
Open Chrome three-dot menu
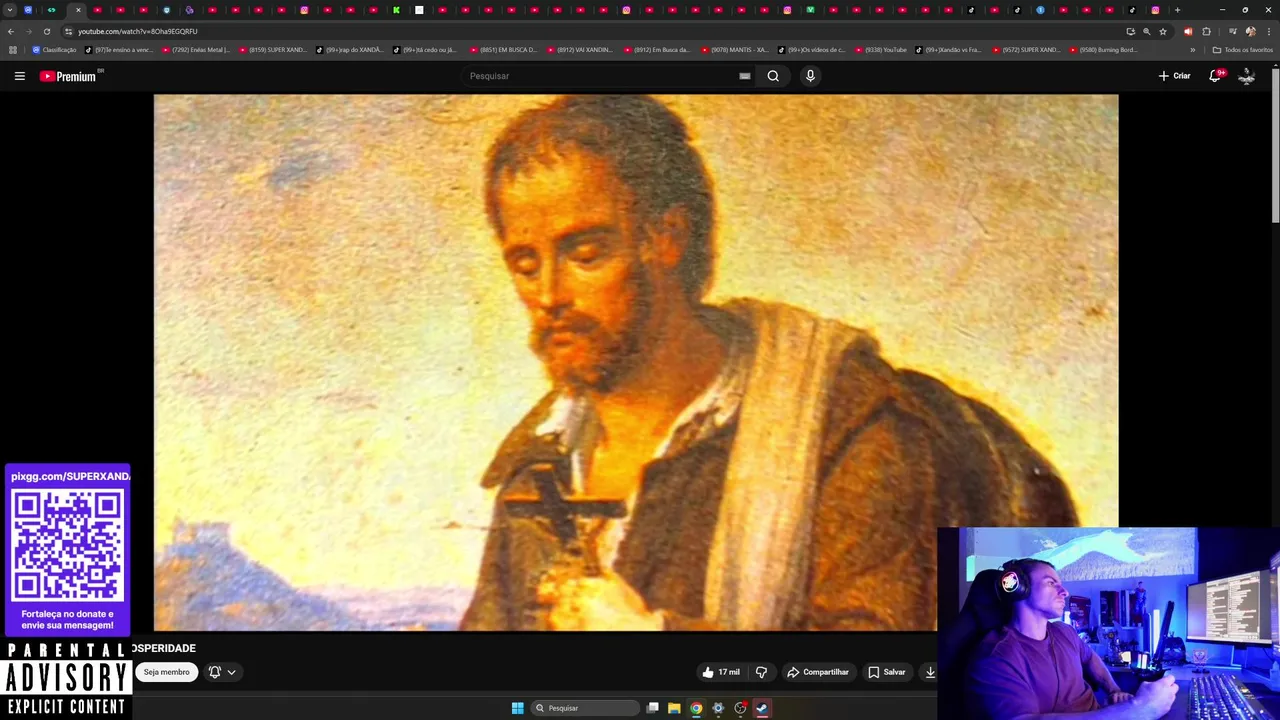coord(1269,31)
